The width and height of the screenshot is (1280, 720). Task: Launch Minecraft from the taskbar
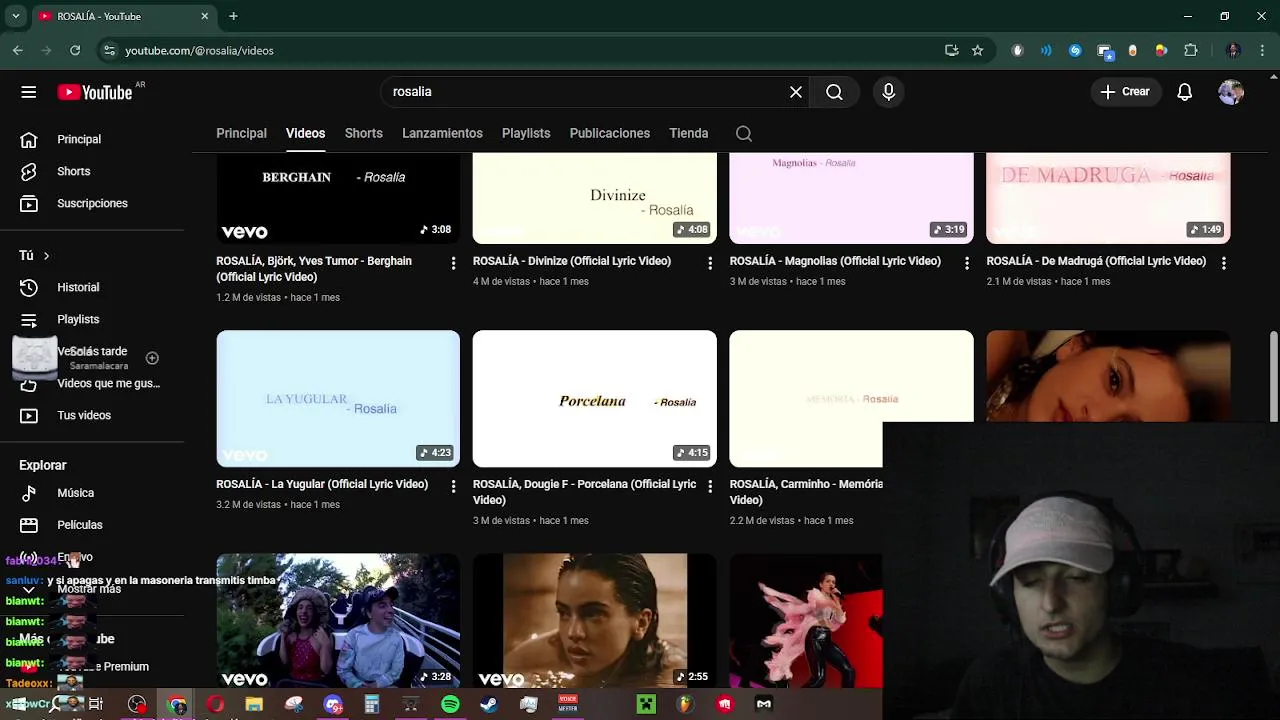point(646,704)
